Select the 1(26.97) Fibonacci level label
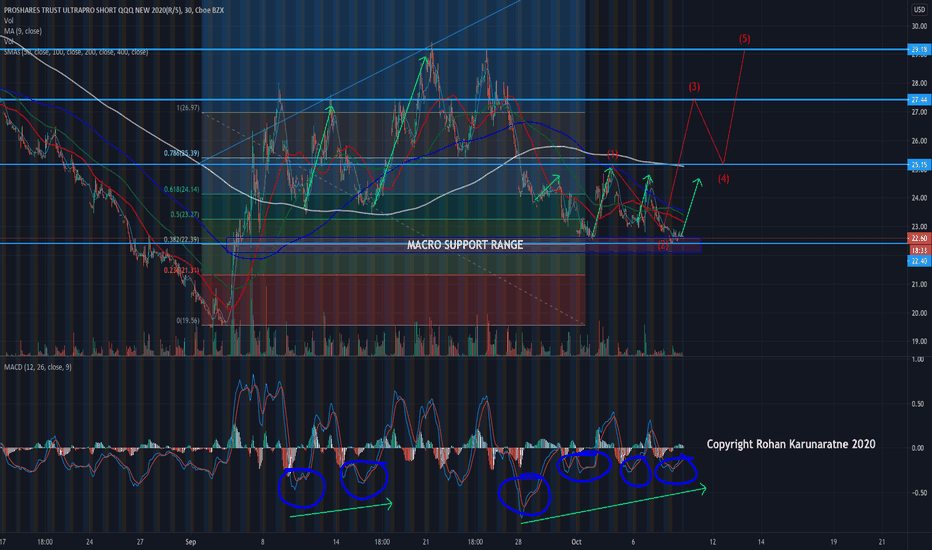Image resolution: width=932 pixels, height=550 pixels. 188,108
